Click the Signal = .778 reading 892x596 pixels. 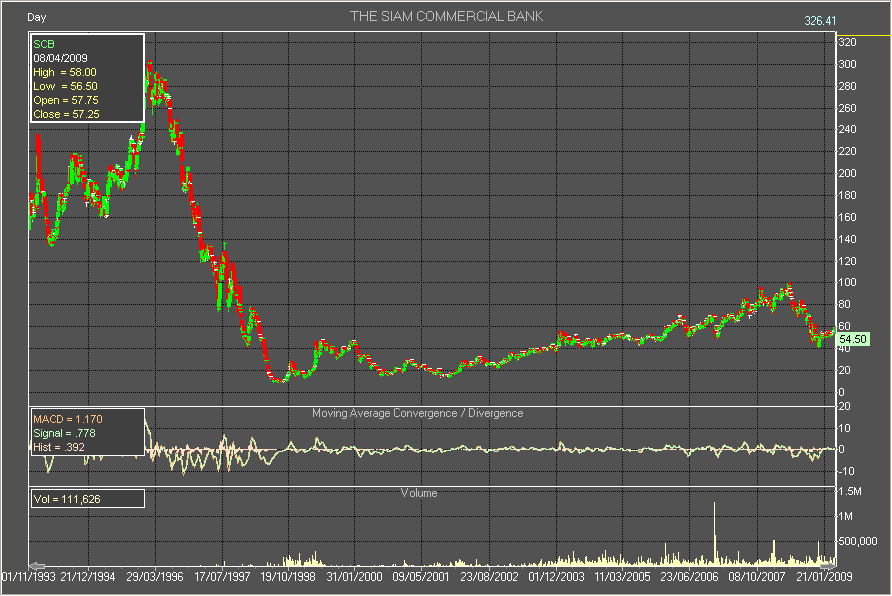pyautogui.click(x=64, y=433)
